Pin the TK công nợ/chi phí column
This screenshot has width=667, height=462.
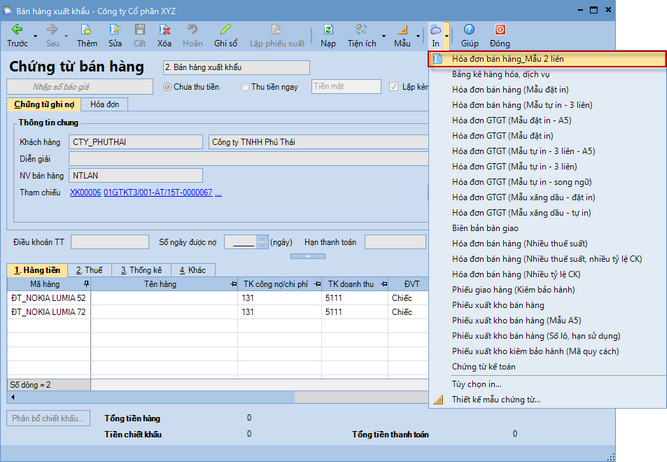click(x=317, y=284)
